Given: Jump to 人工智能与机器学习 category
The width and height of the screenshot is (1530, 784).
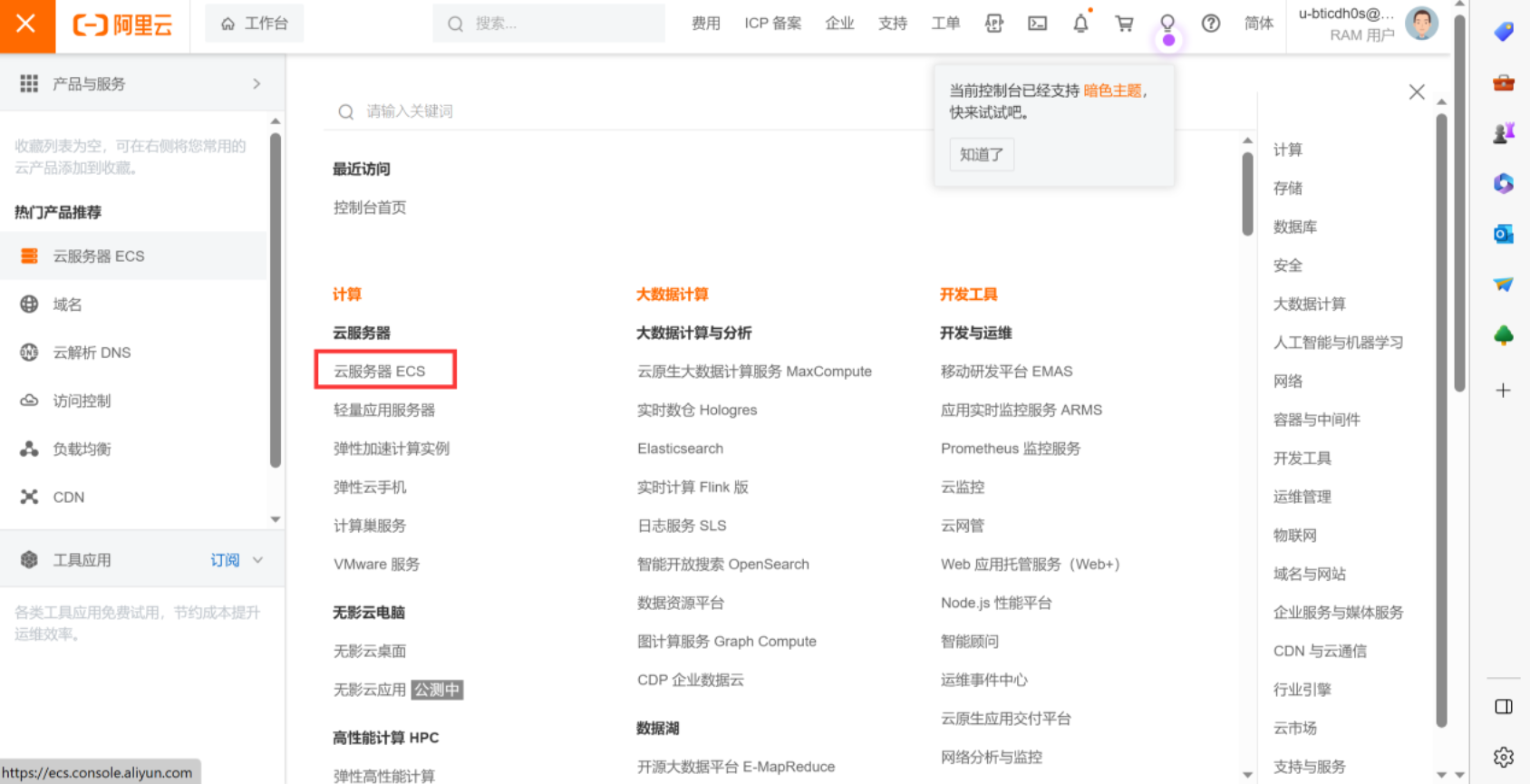Looking at the screenshot, I should coord(1338,343).
